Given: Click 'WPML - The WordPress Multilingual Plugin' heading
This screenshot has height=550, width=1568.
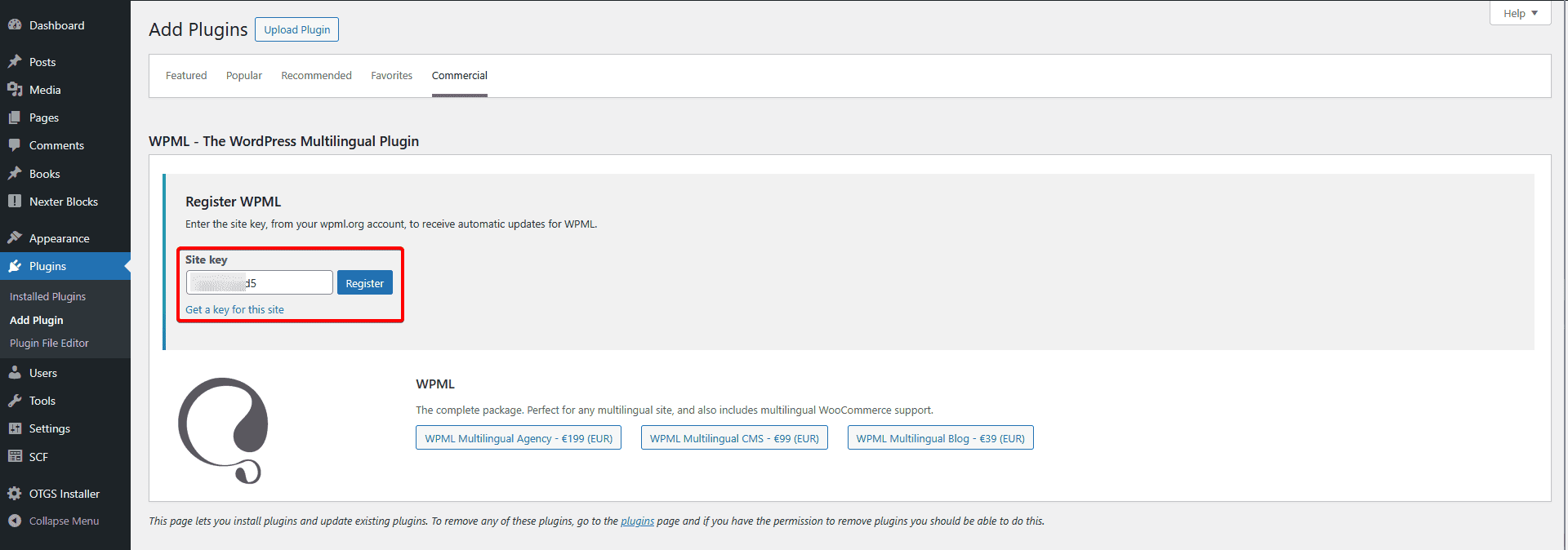Looking at the screenshot, I should [283, 141].
